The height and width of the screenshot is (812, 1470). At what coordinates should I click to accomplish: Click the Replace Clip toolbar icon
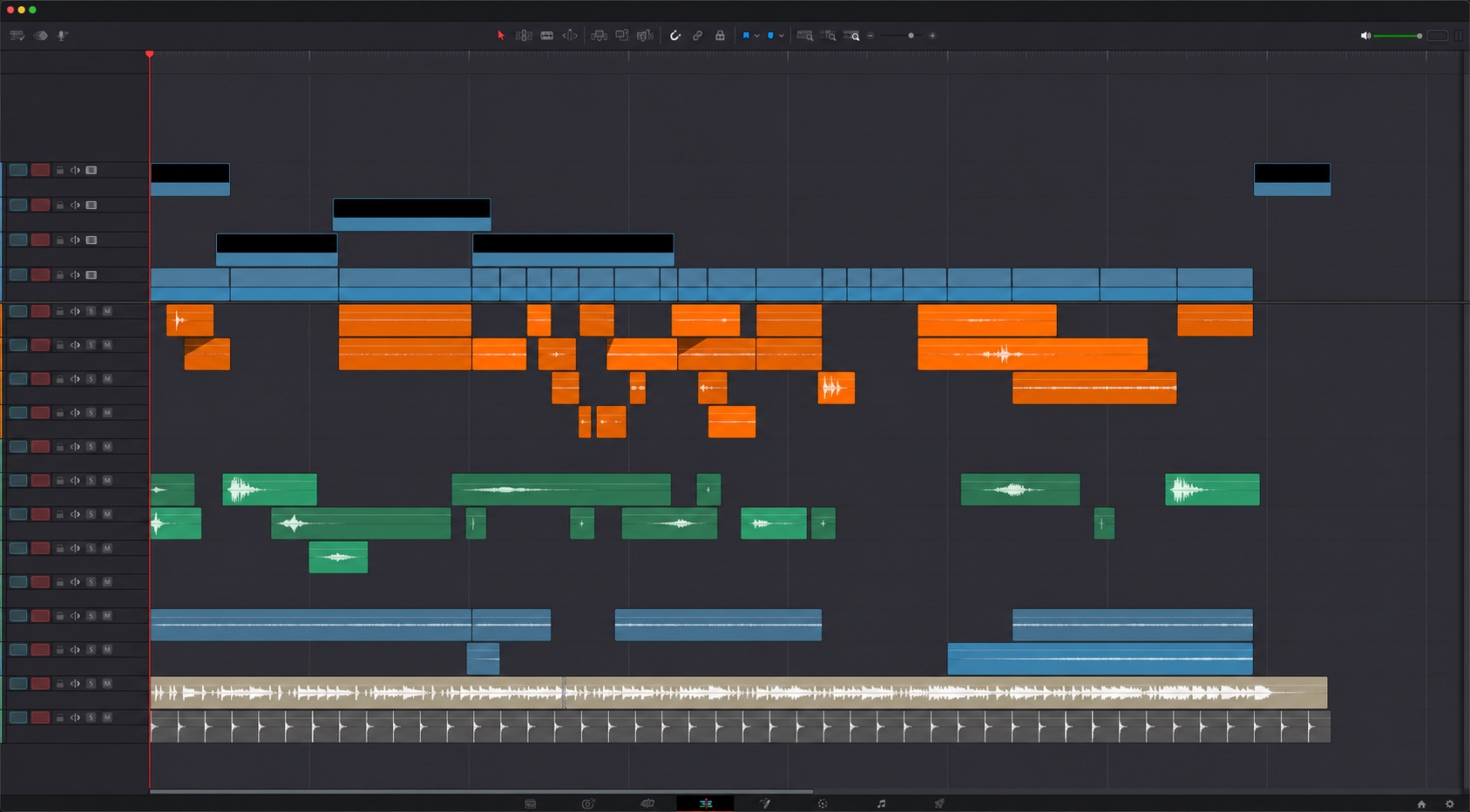click(645, 36)
